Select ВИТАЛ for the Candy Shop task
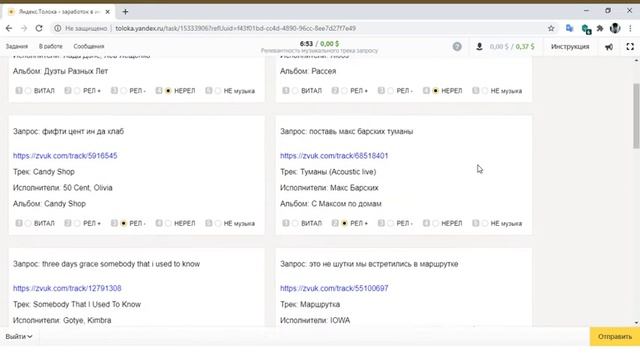Screen dimensions: 640x360 click(x=28, y=223)
